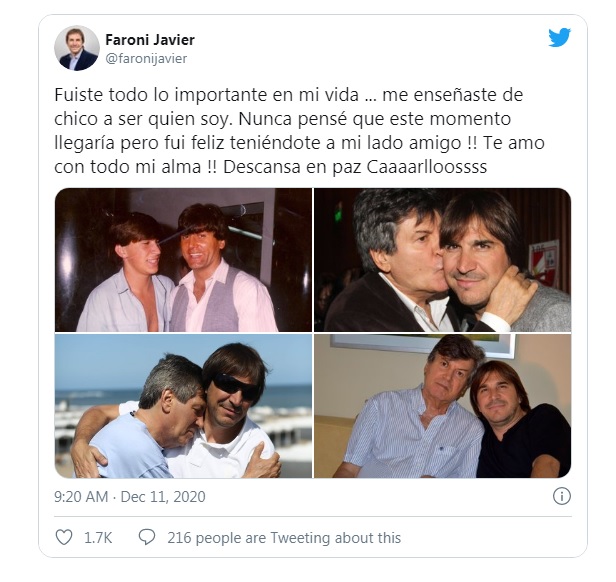Open the tweet info circle icon
This screenshot has width=616, height=582.
click(x=562, y=495)
